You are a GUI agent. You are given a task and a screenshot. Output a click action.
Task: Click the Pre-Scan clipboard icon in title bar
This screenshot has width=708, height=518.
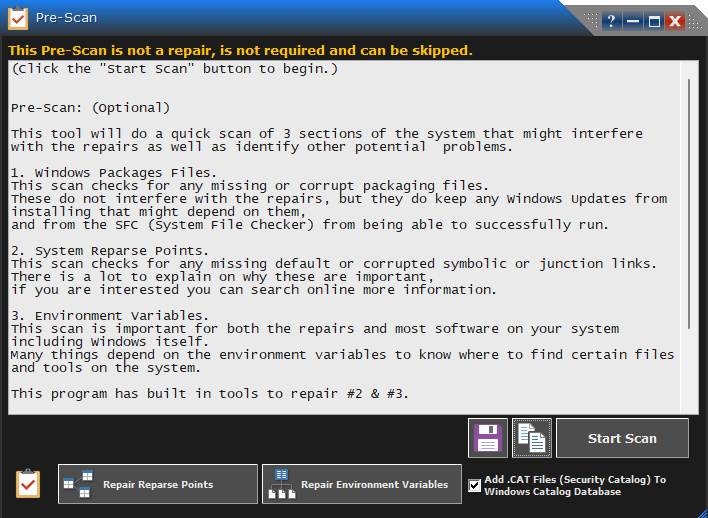(x=18, y=19)
